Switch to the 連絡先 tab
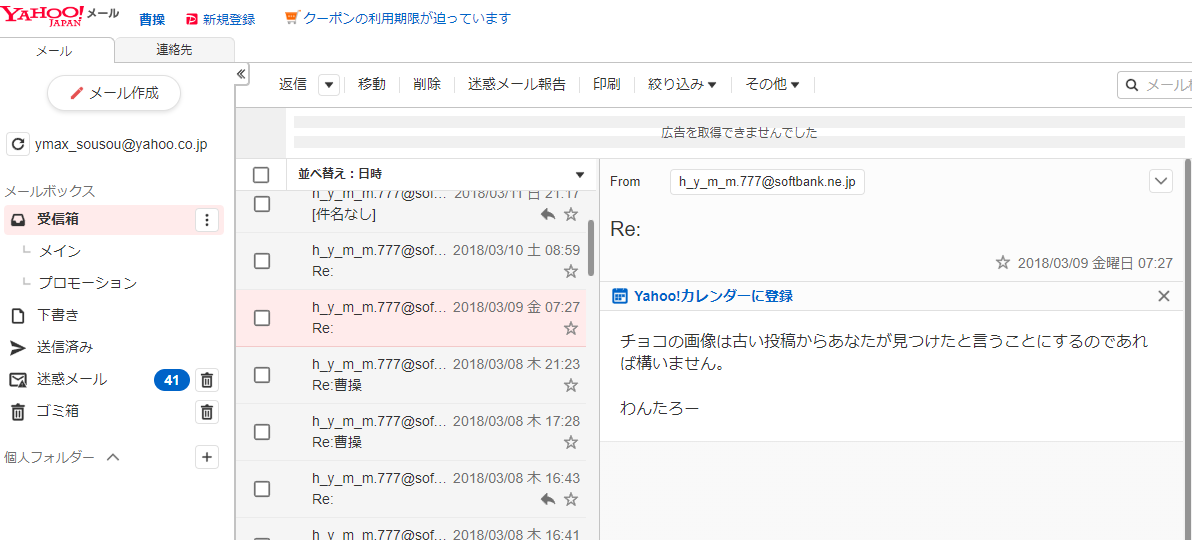Viewport: 1192px width, 540px height. coord(174,49)
